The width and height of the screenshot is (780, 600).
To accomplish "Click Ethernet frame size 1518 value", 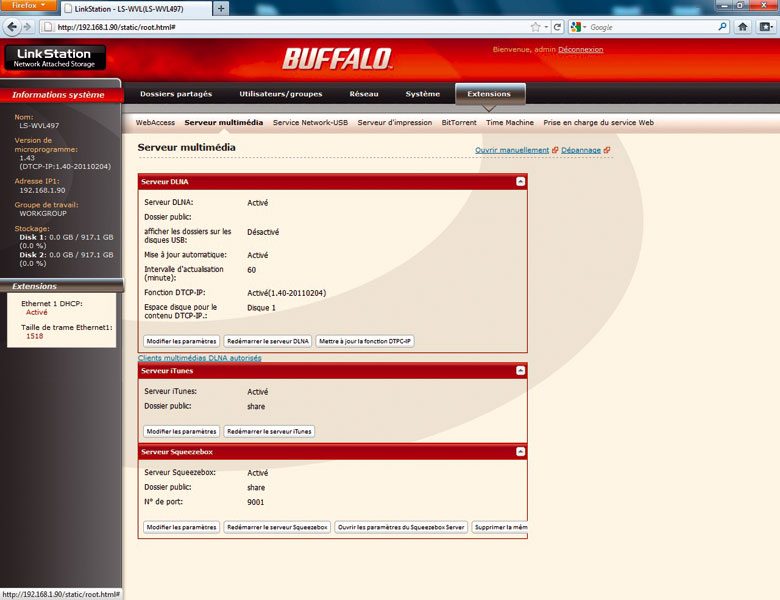I will (34, 336).
